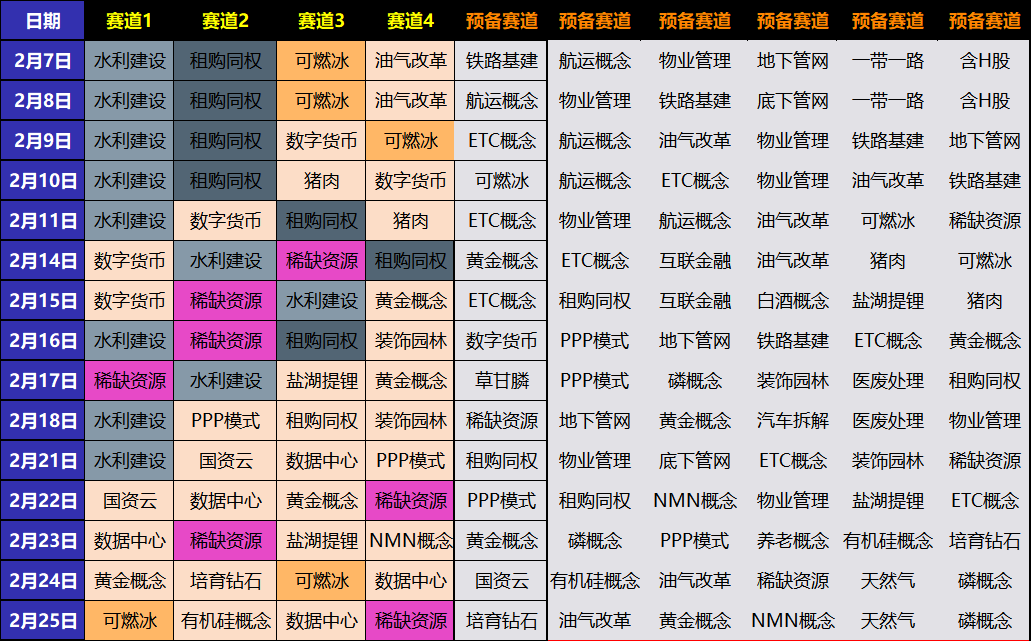Click 可燃冰 in the 2月25日 row

click(x=129, y=621)
